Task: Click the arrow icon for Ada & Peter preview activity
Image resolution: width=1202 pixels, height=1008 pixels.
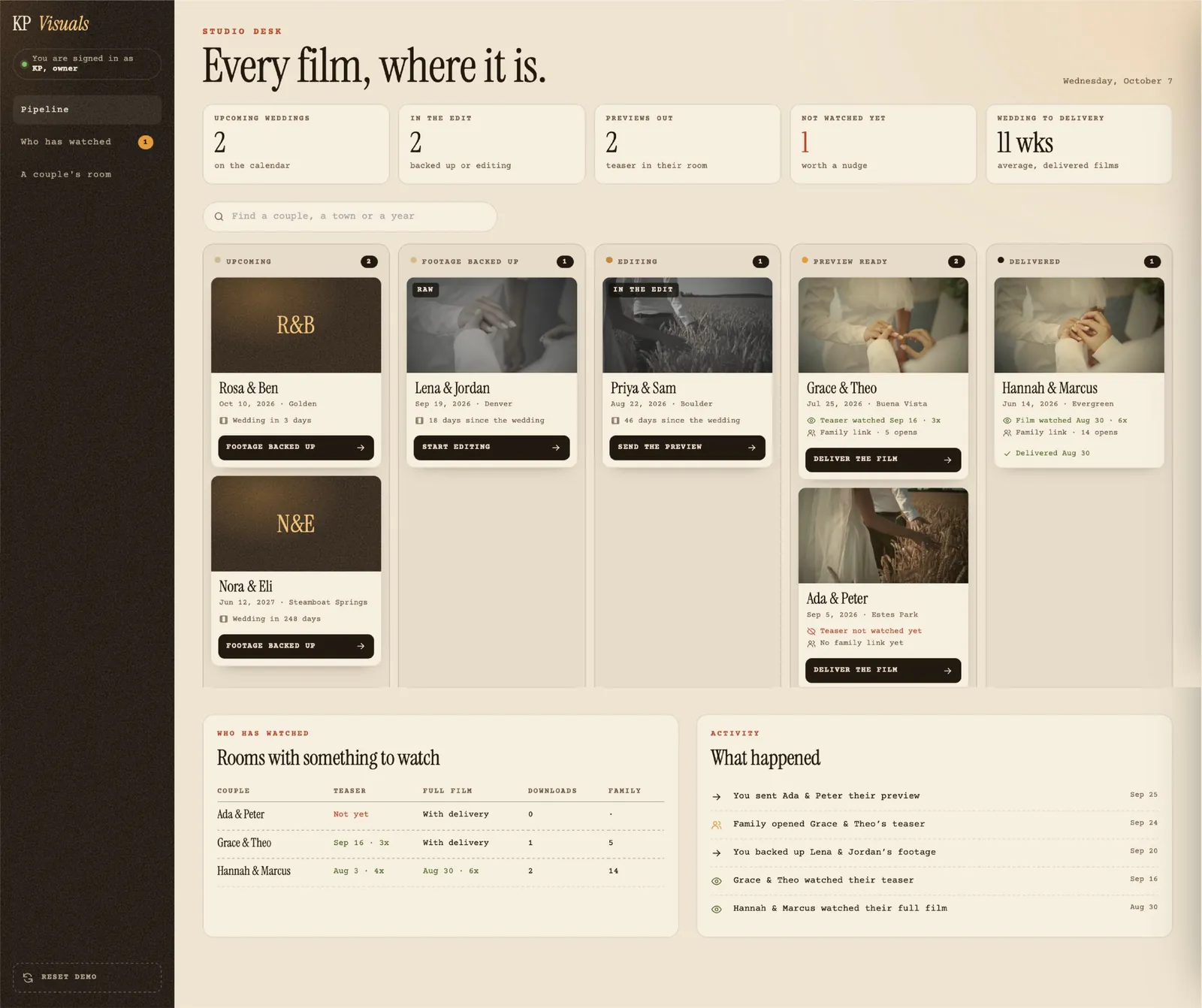Action: click(x=717, y=796)
